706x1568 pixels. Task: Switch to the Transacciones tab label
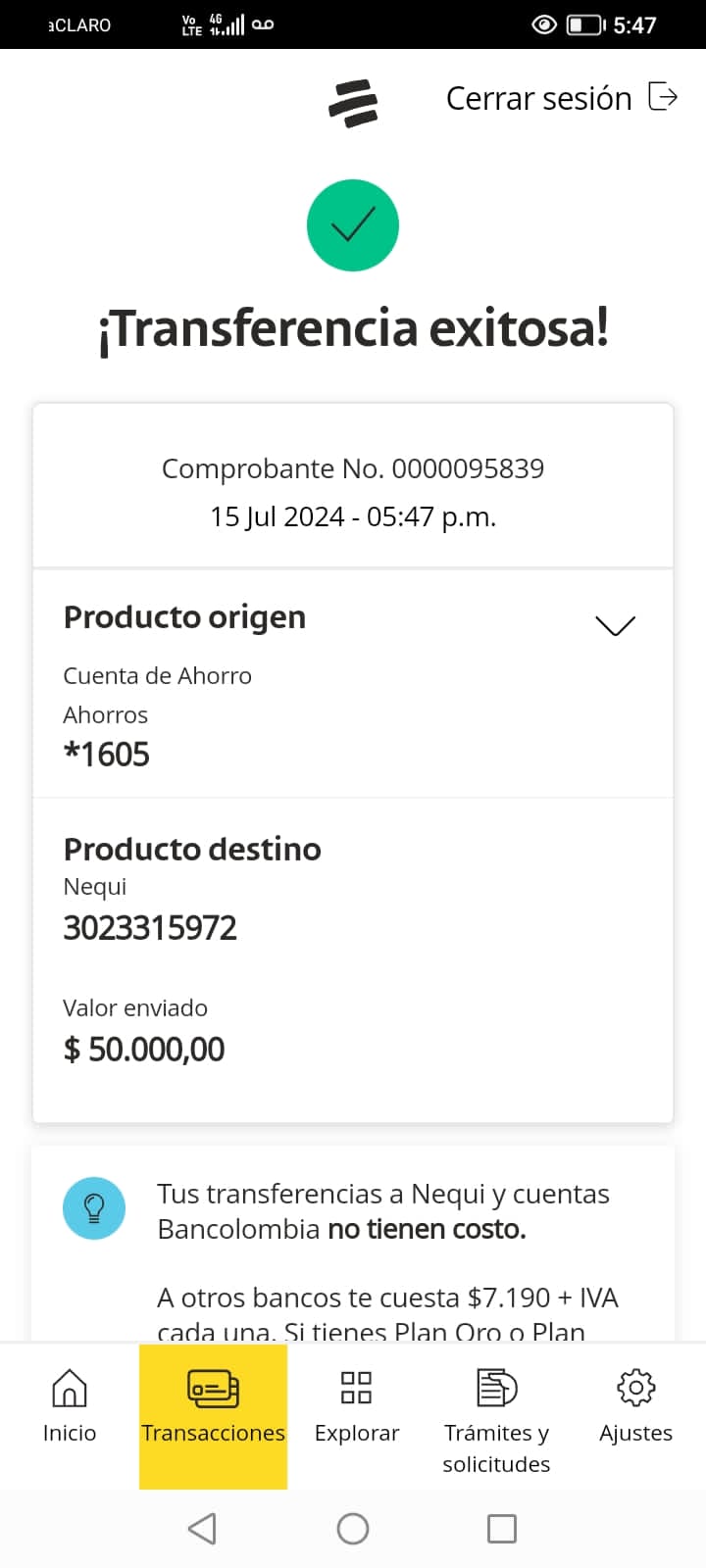point(213,1433)
